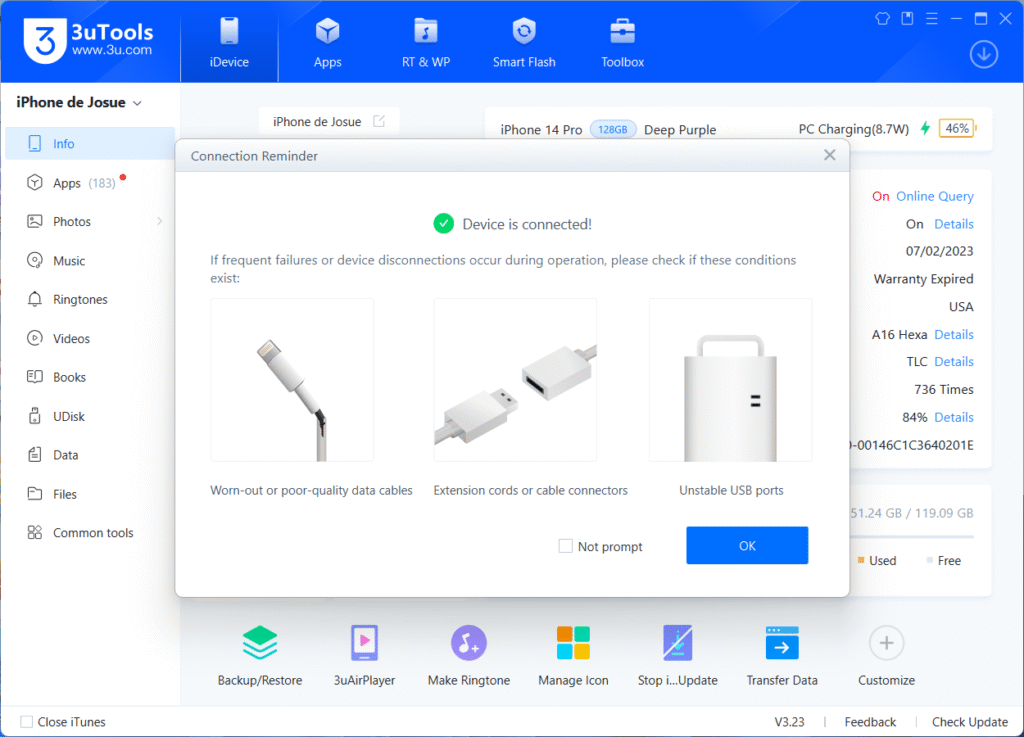Viewport: 1024px width, 737px height.
Task: Open the hamburger menu in title bar
Action: point(932,18)
